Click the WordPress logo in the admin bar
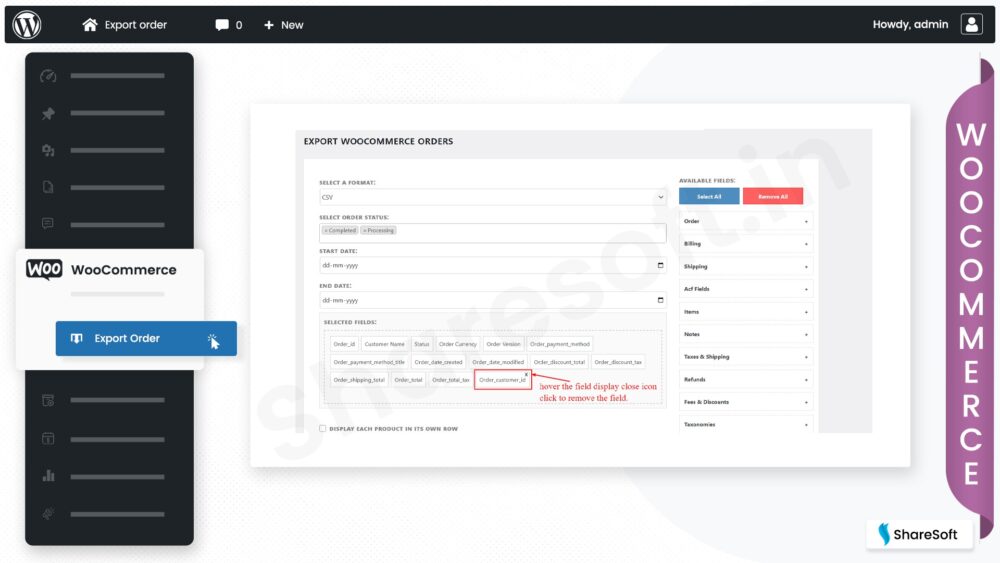This screenshot has width=1000, height=563. point(27,25)
